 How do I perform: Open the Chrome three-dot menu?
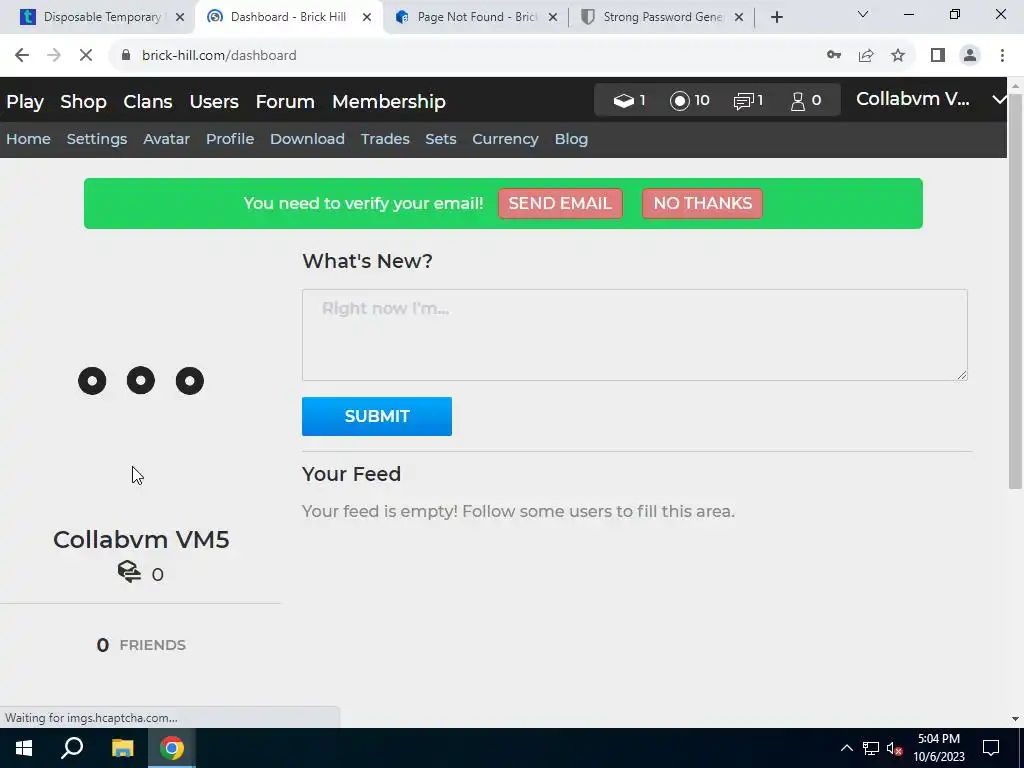[x=1002, y=56]
